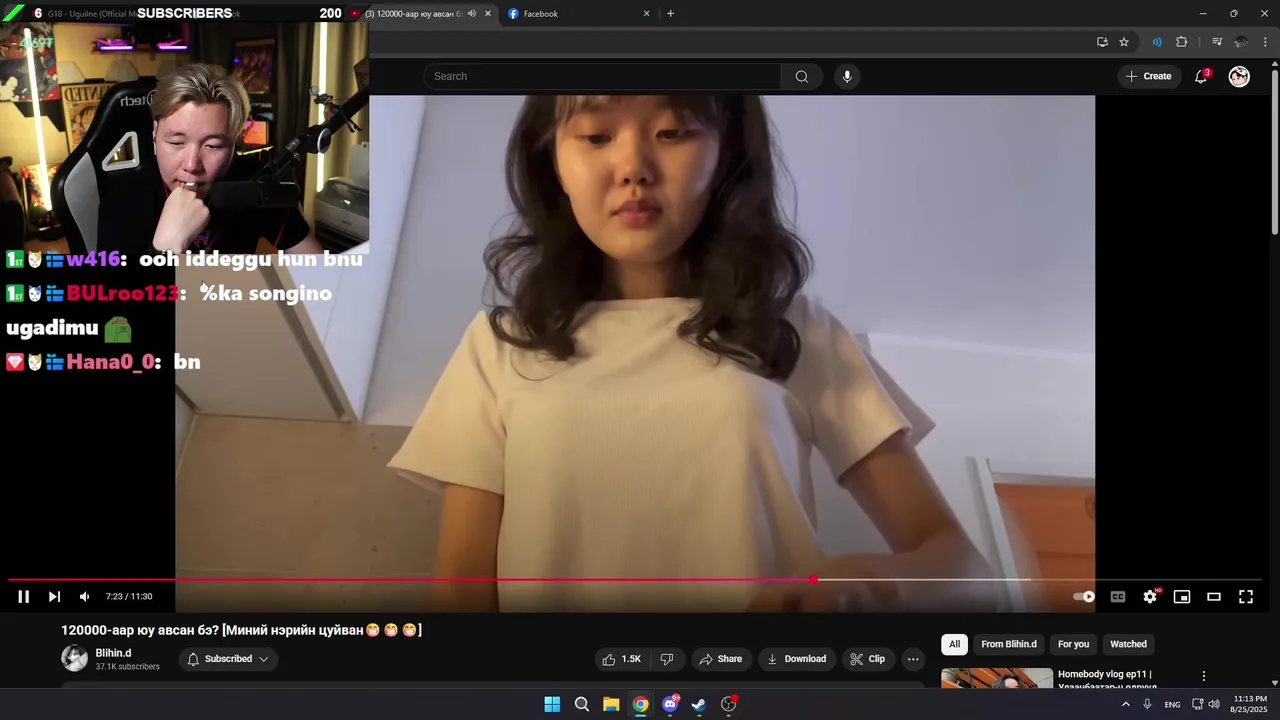Open options for Homebody vlog ep11
Viewport: 1280px width, 720px height.
coord(1204,676)
